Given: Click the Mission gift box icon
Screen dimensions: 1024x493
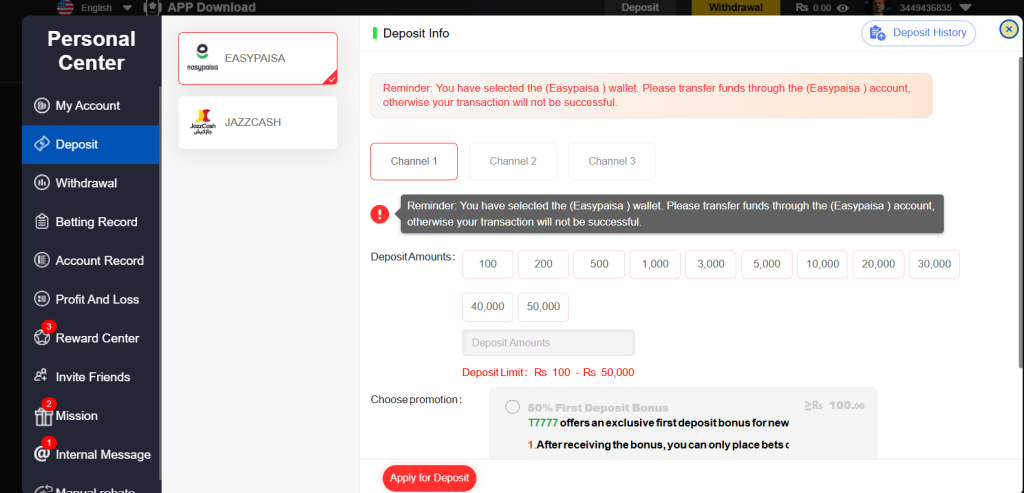Looking at the screenshot, I should [43, 417].
